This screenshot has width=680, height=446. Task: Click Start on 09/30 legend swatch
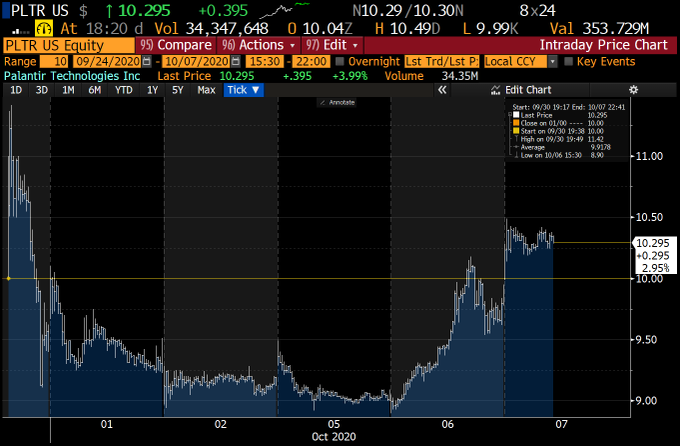pos(516,131)
